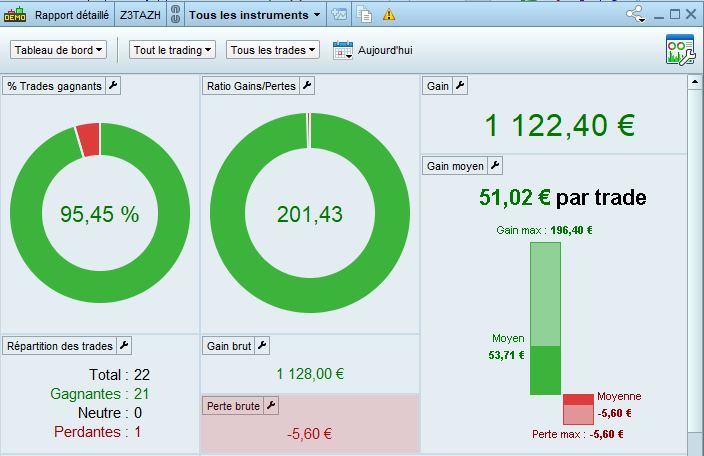Click the 1 122,40 € gain value
Viewport: 704px width, 456px height.
pyautogui.click(x=560, y=125)
